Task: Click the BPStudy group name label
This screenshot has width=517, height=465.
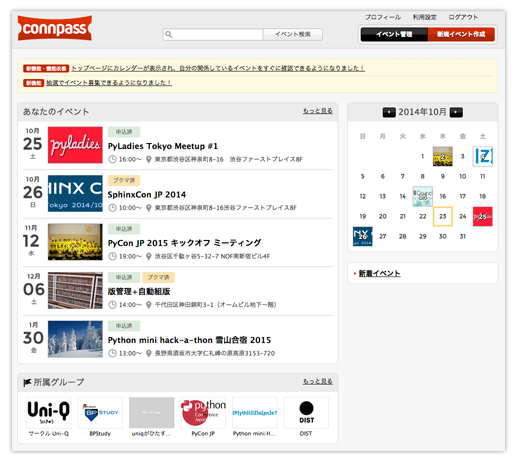Action: tap(100, 434)
